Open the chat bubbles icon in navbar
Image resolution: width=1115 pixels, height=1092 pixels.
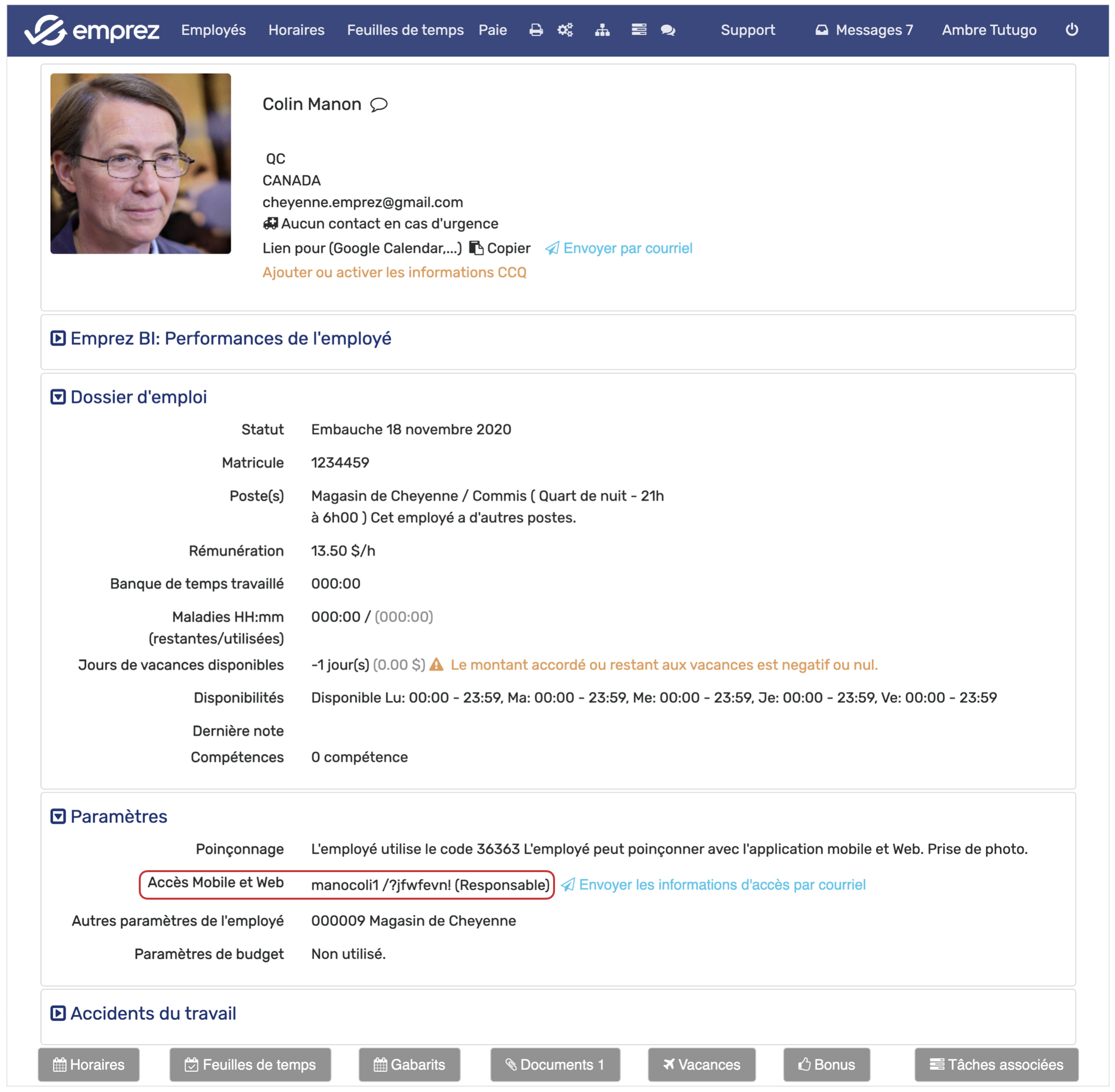[667, 30]
